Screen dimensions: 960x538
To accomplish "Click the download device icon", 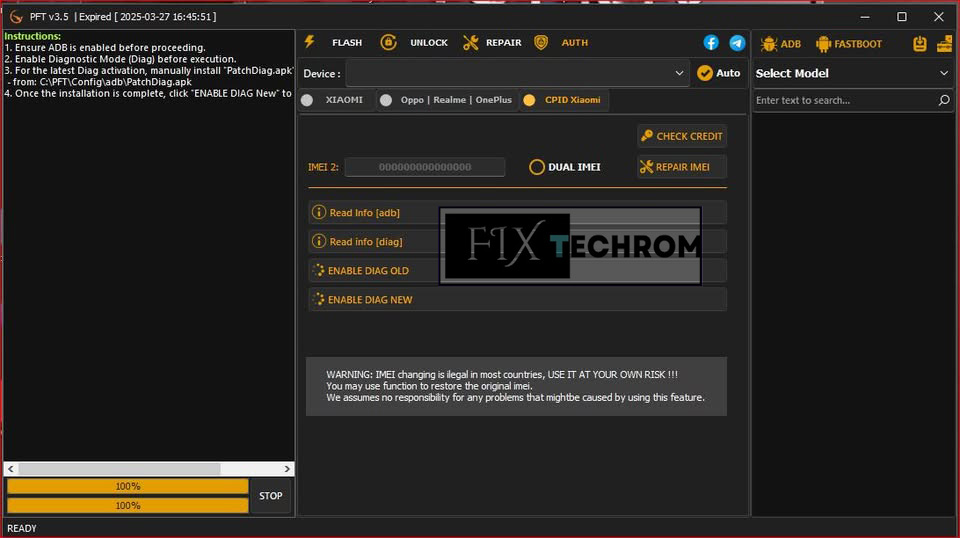I will click(x=920, y=43).
